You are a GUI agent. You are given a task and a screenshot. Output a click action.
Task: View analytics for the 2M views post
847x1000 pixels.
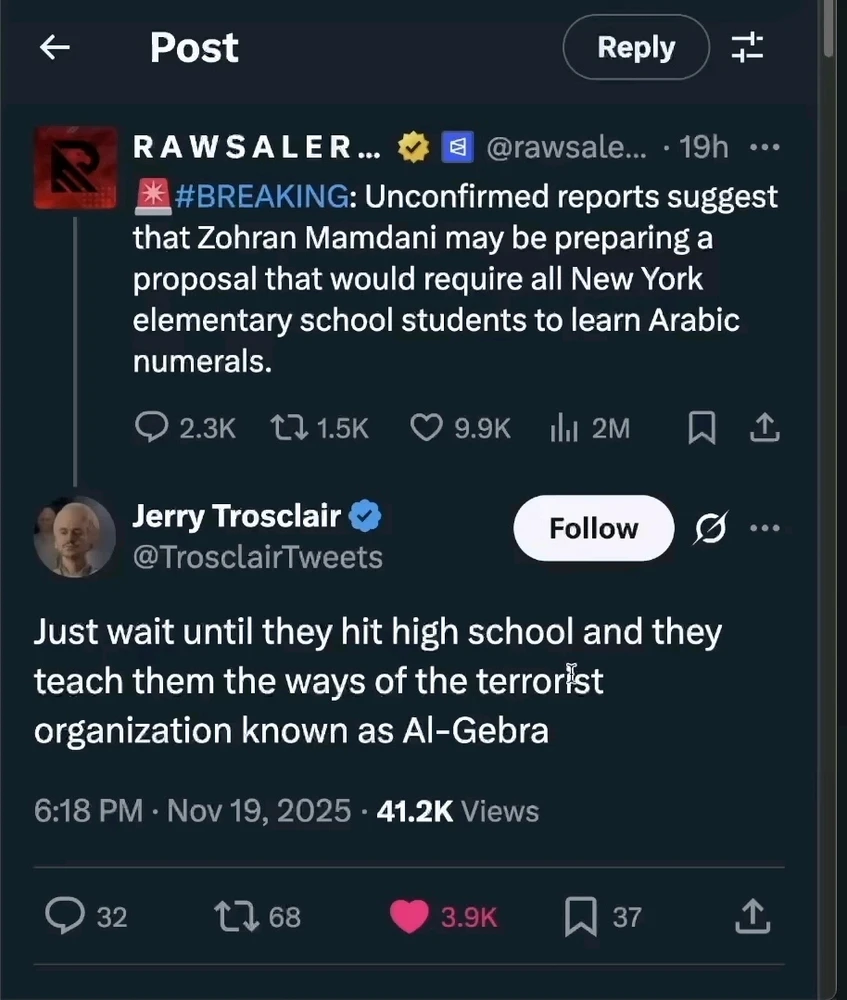[x=565, y=428]
